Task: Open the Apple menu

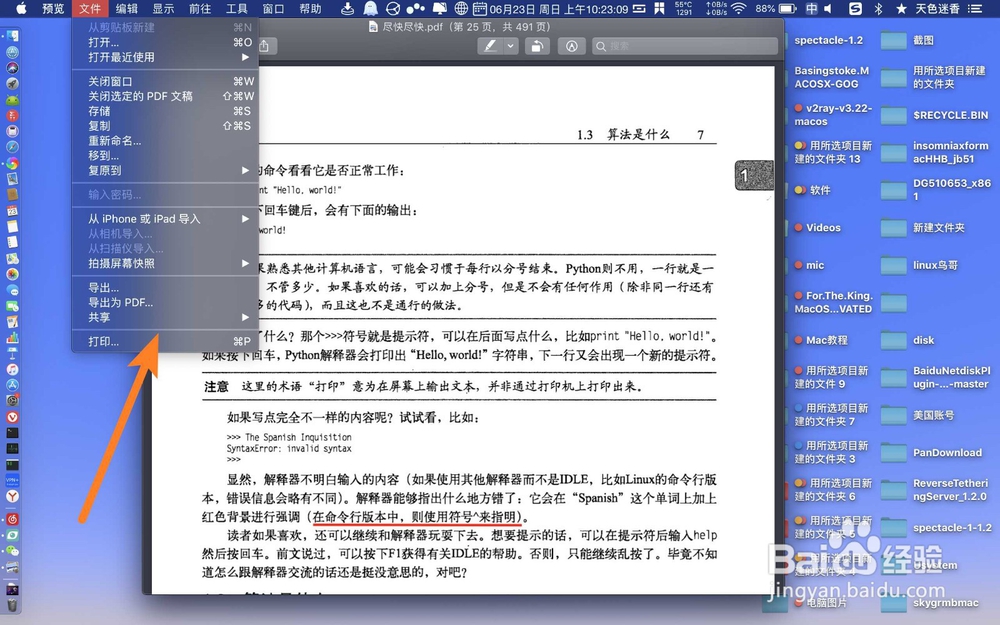Action: click(x=21, y=8)
